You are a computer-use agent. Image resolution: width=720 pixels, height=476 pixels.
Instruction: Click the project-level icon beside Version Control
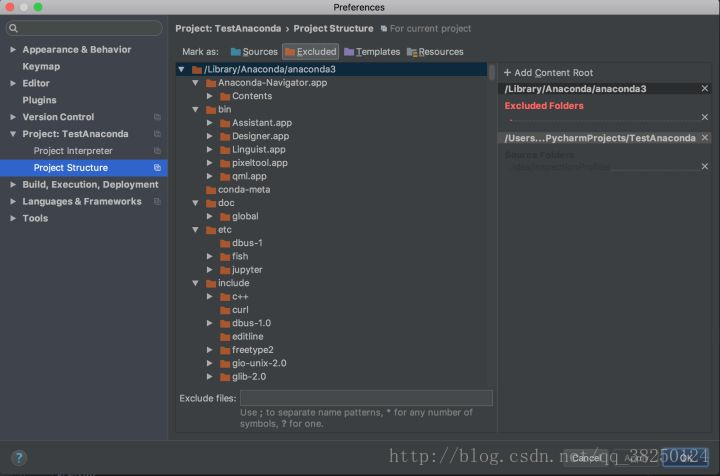pos(157,117)
